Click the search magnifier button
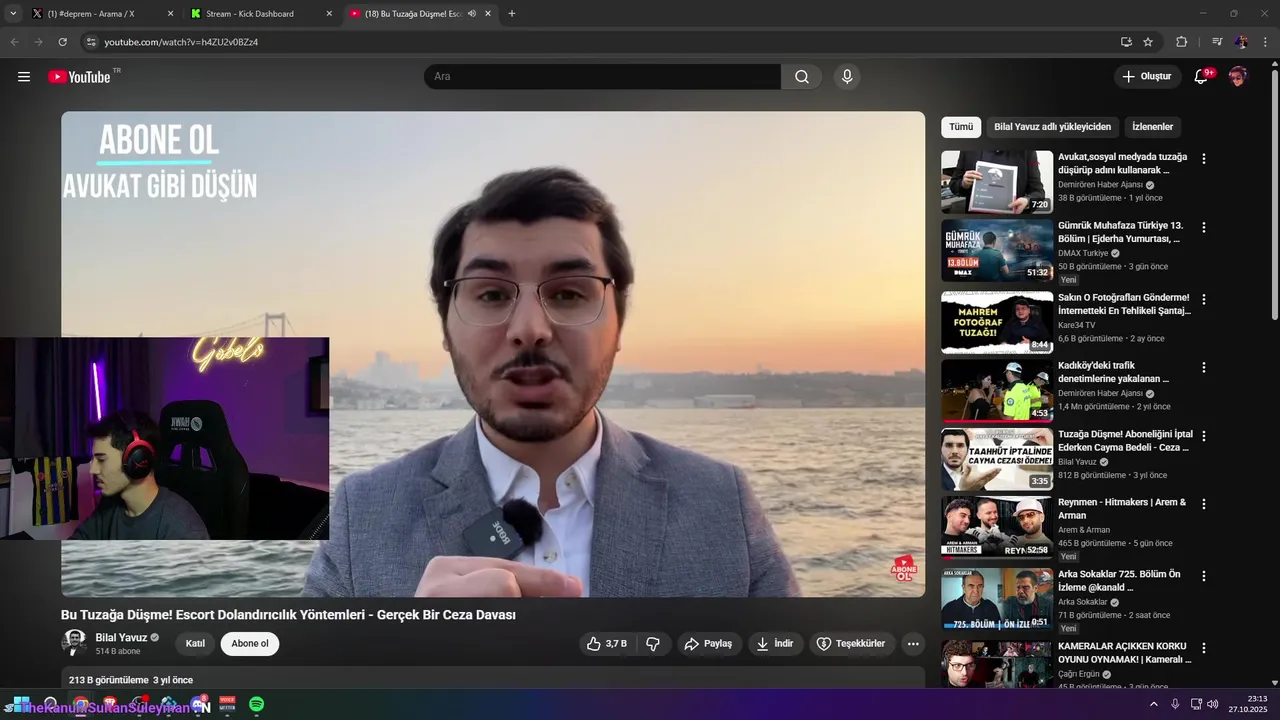 coord(802,77)
